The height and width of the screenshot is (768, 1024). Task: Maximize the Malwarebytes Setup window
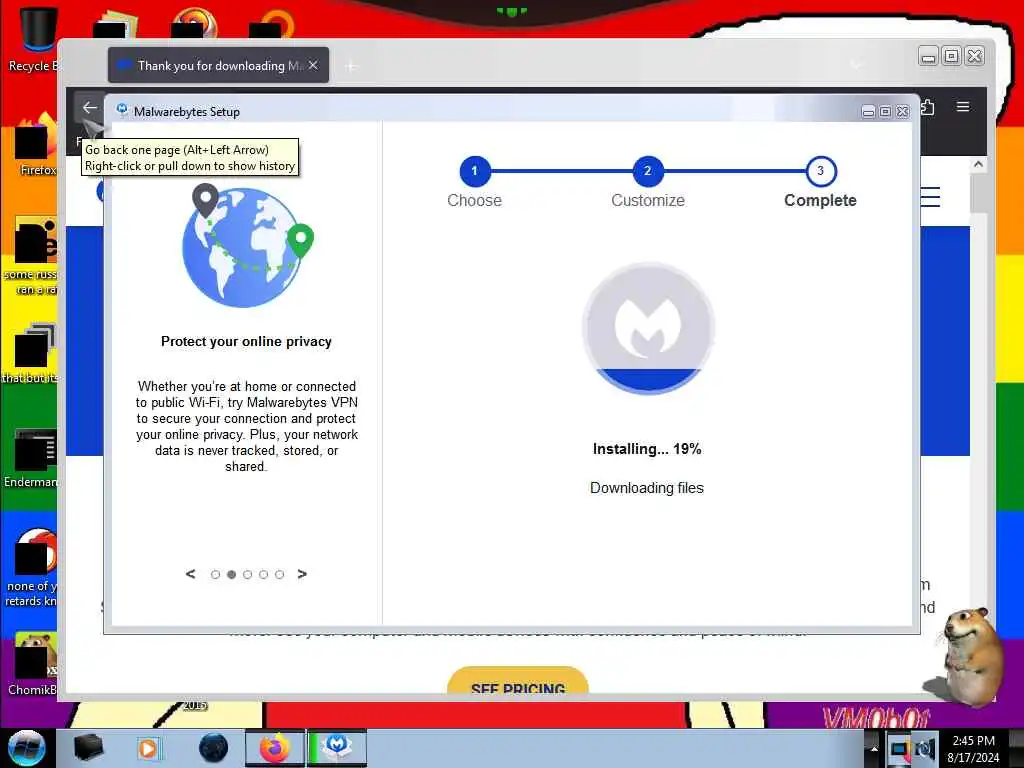[886, 112]
